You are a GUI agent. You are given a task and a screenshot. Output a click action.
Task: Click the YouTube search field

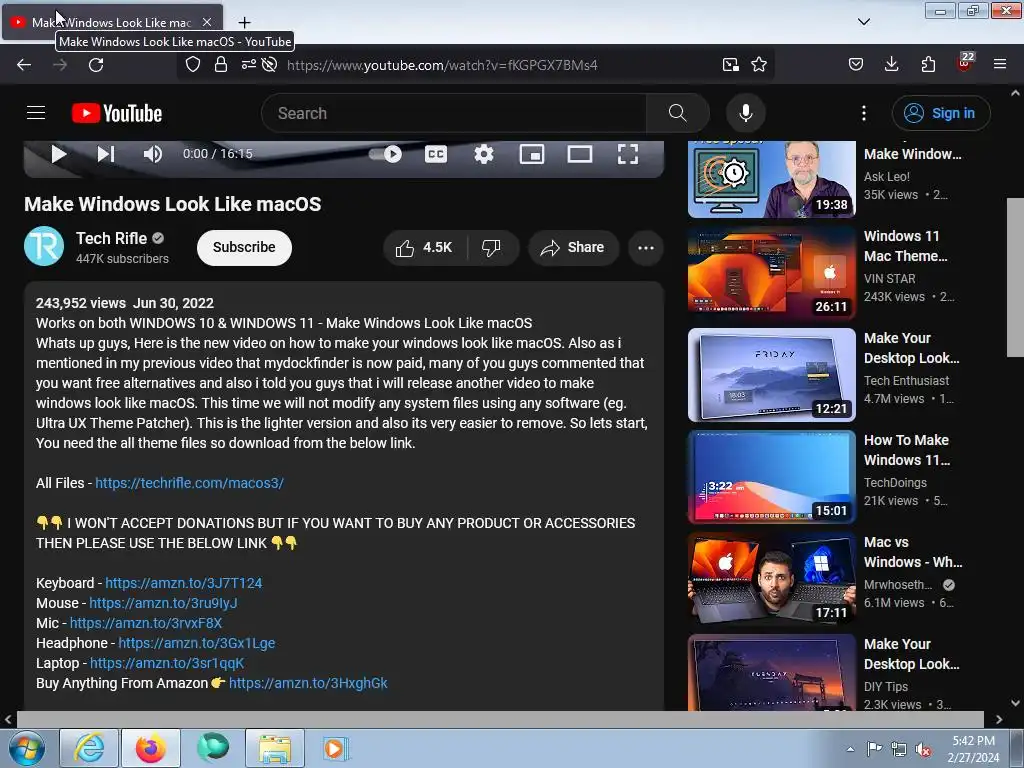coord(454,113)
